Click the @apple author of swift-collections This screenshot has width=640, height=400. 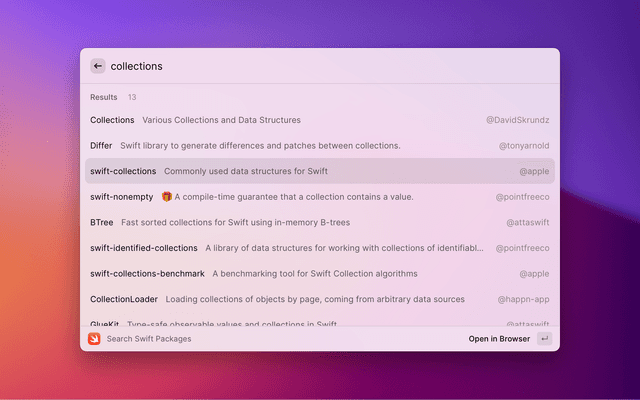point(534,171)
